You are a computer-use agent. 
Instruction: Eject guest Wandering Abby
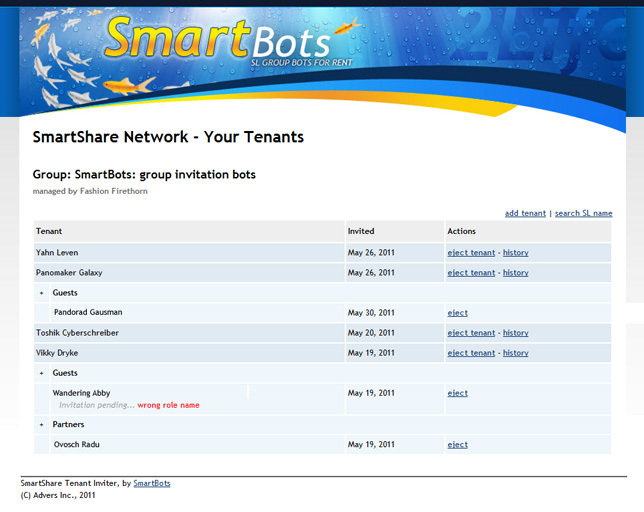tap(458, 393)
